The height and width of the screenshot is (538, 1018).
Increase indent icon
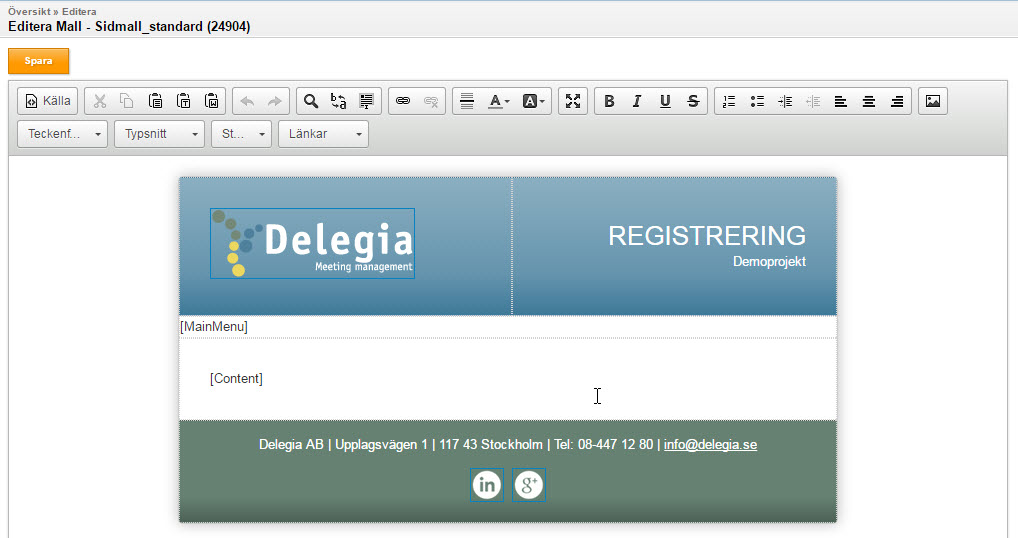(785, 101)
